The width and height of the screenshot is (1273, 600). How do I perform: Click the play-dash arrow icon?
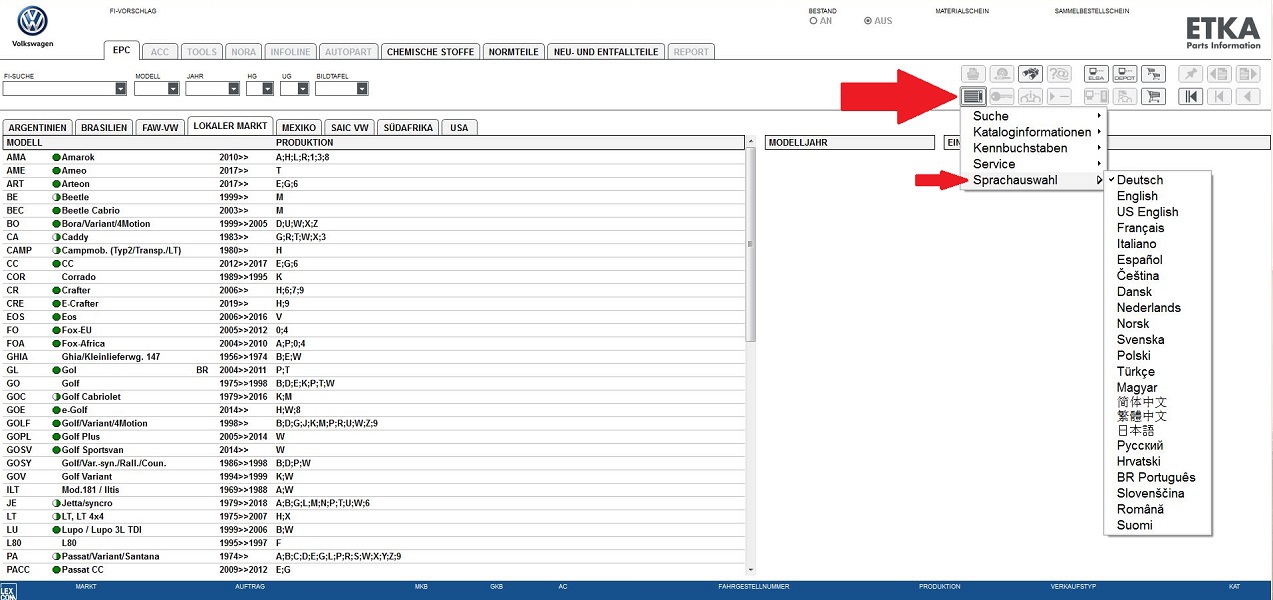point(1059,96)
